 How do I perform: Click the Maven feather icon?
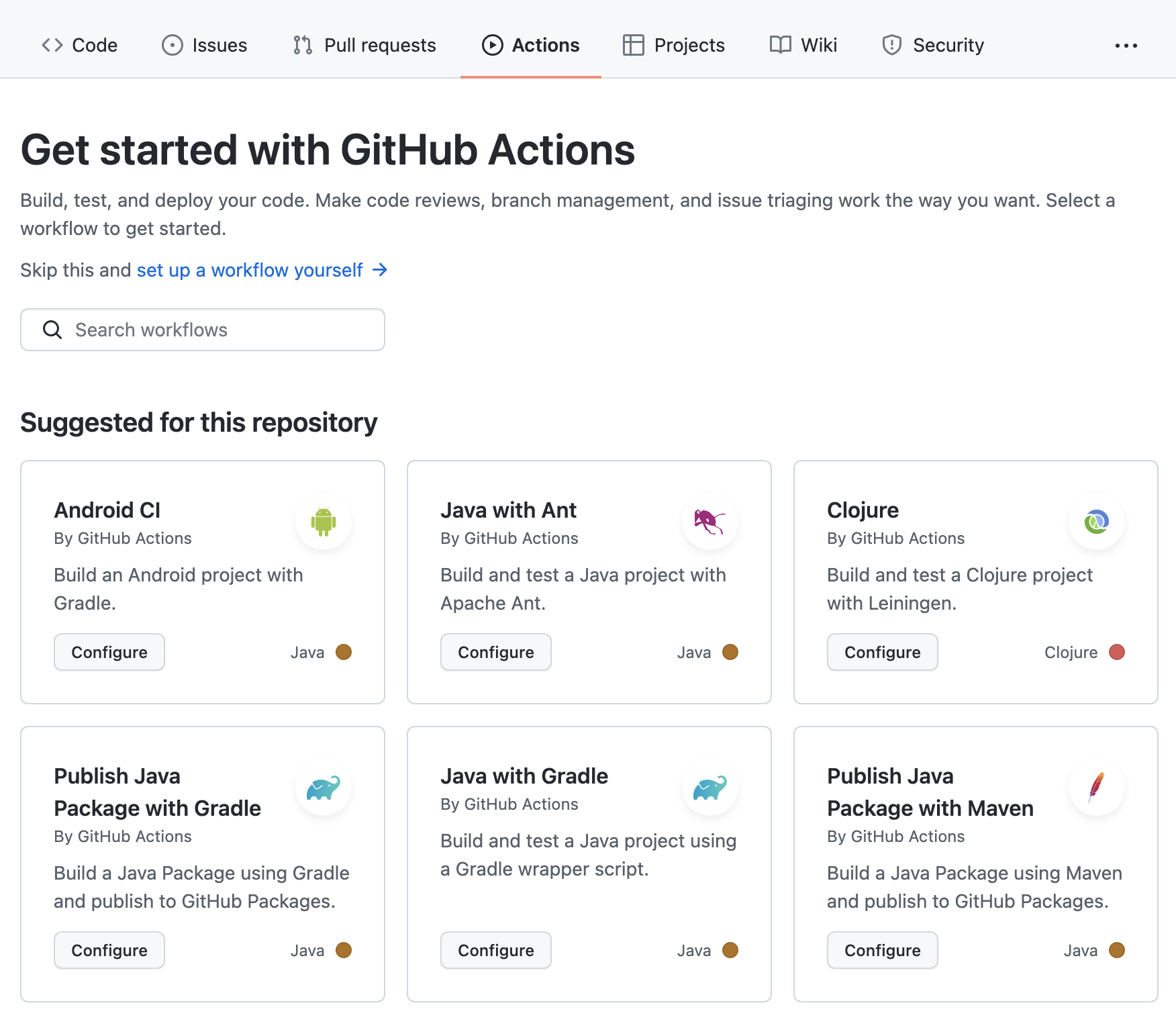click(x=1096, y=788)
